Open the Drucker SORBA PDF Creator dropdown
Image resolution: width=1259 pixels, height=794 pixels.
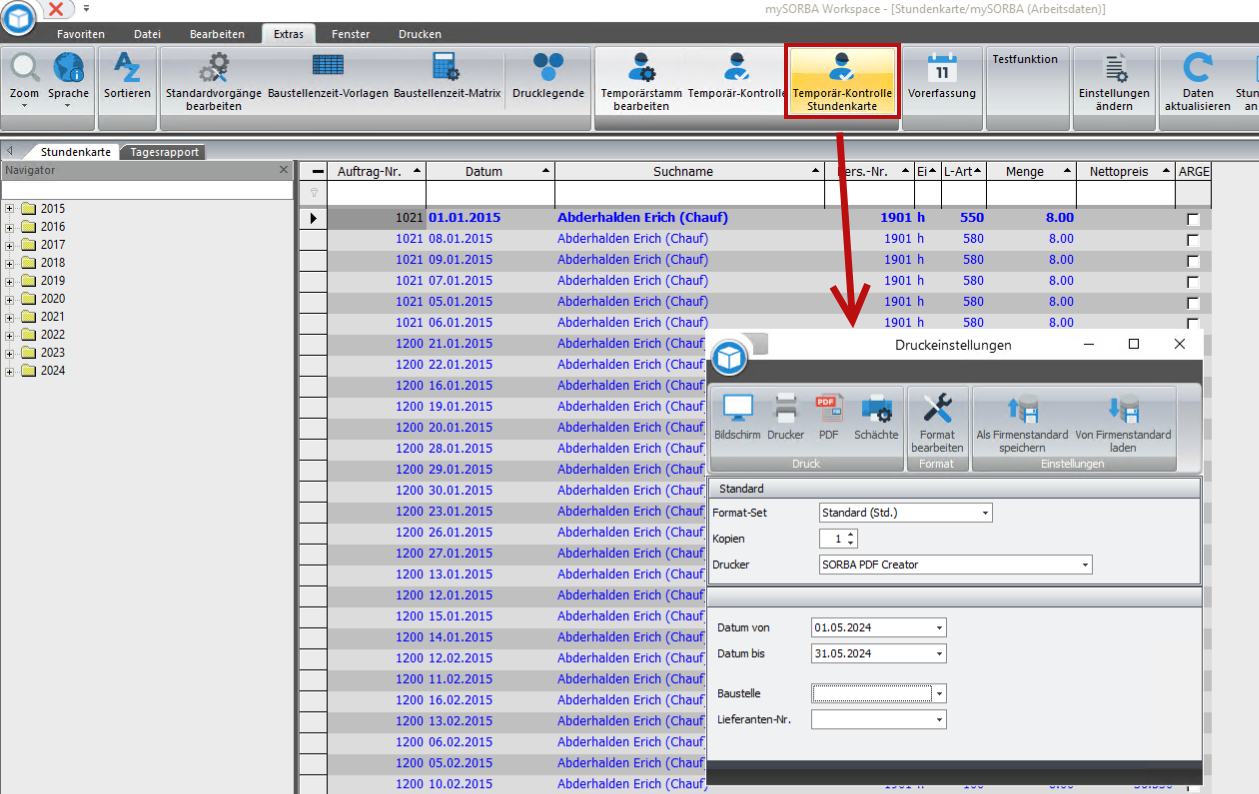[1085, 565]
